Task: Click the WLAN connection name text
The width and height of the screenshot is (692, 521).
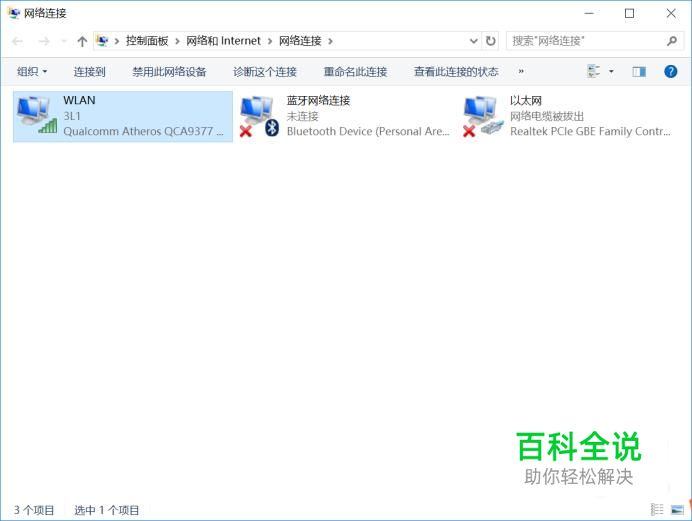Action: tap(79, 100)
